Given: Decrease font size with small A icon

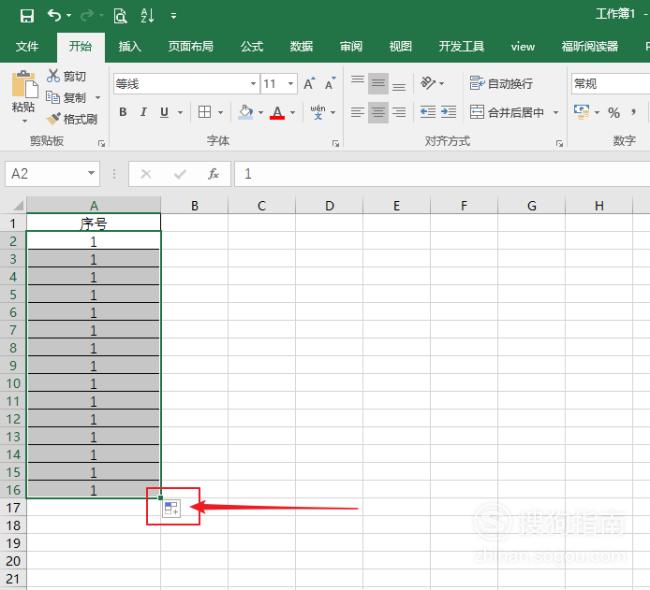Looking at the screenshot, I should [x=330, y=84].
